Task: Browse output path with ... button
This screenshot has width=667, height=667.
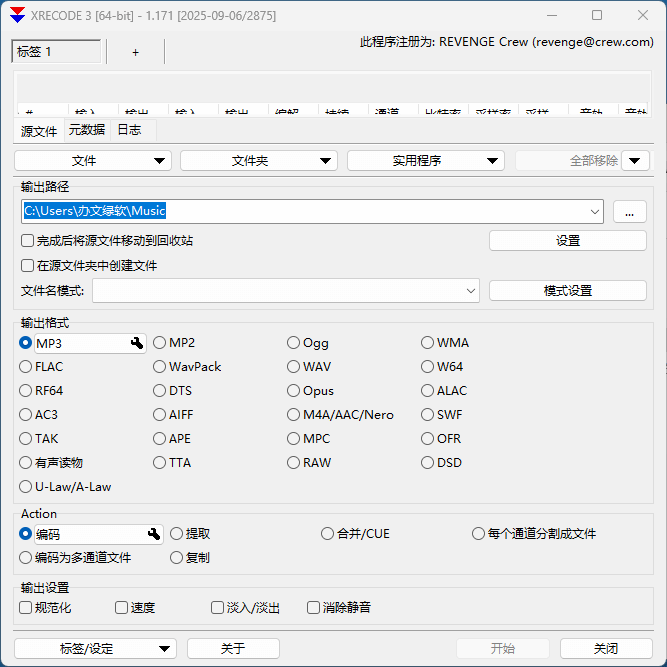Action: pyautogui.click(x=629, y=212)
